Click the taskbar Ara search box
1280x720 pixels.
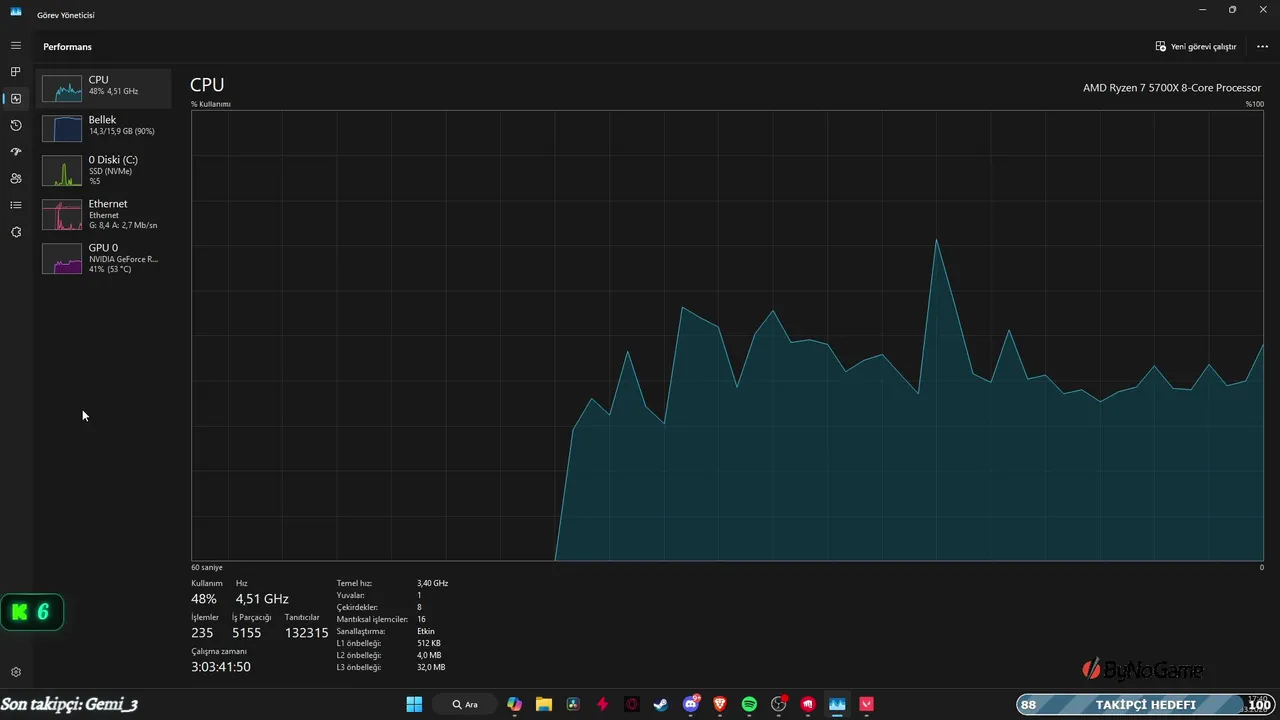pyautogui.click(x=467, y=704)
